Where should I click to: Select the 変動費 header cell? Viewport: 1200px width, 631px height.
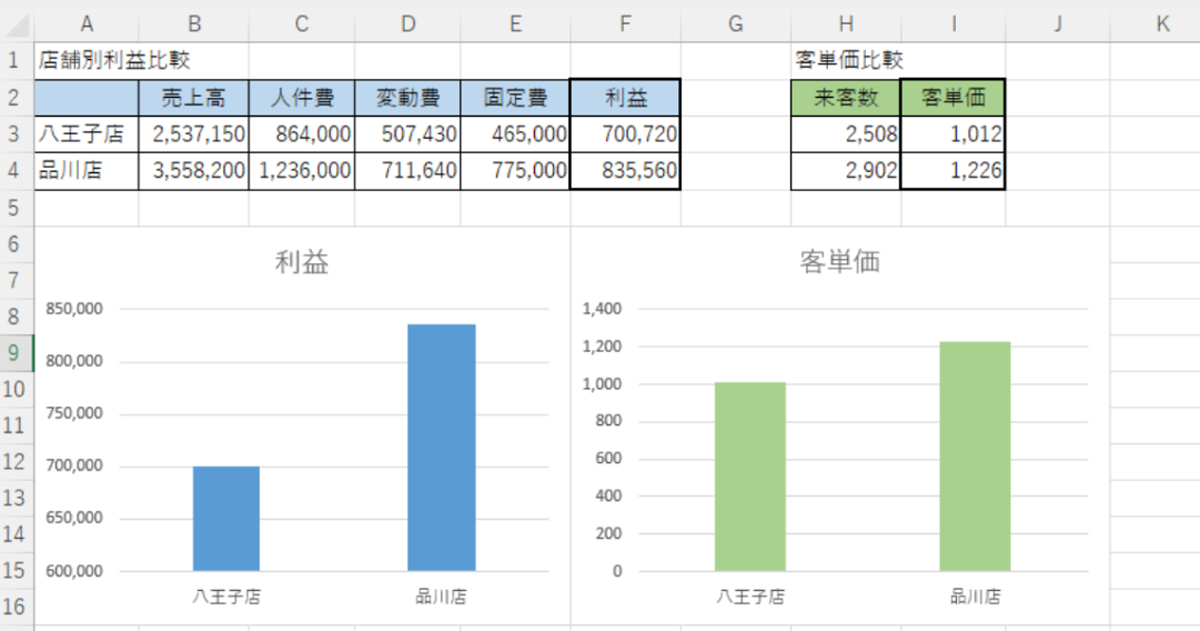click(x=408, y=98)
